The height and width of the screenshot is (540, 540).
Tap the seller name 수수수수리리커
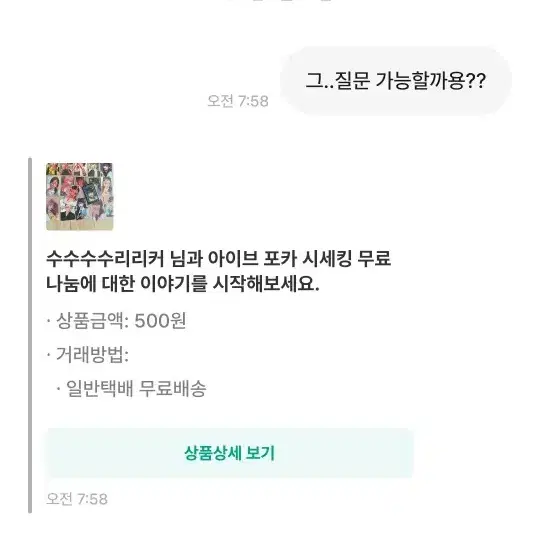(x=105, y=258)
